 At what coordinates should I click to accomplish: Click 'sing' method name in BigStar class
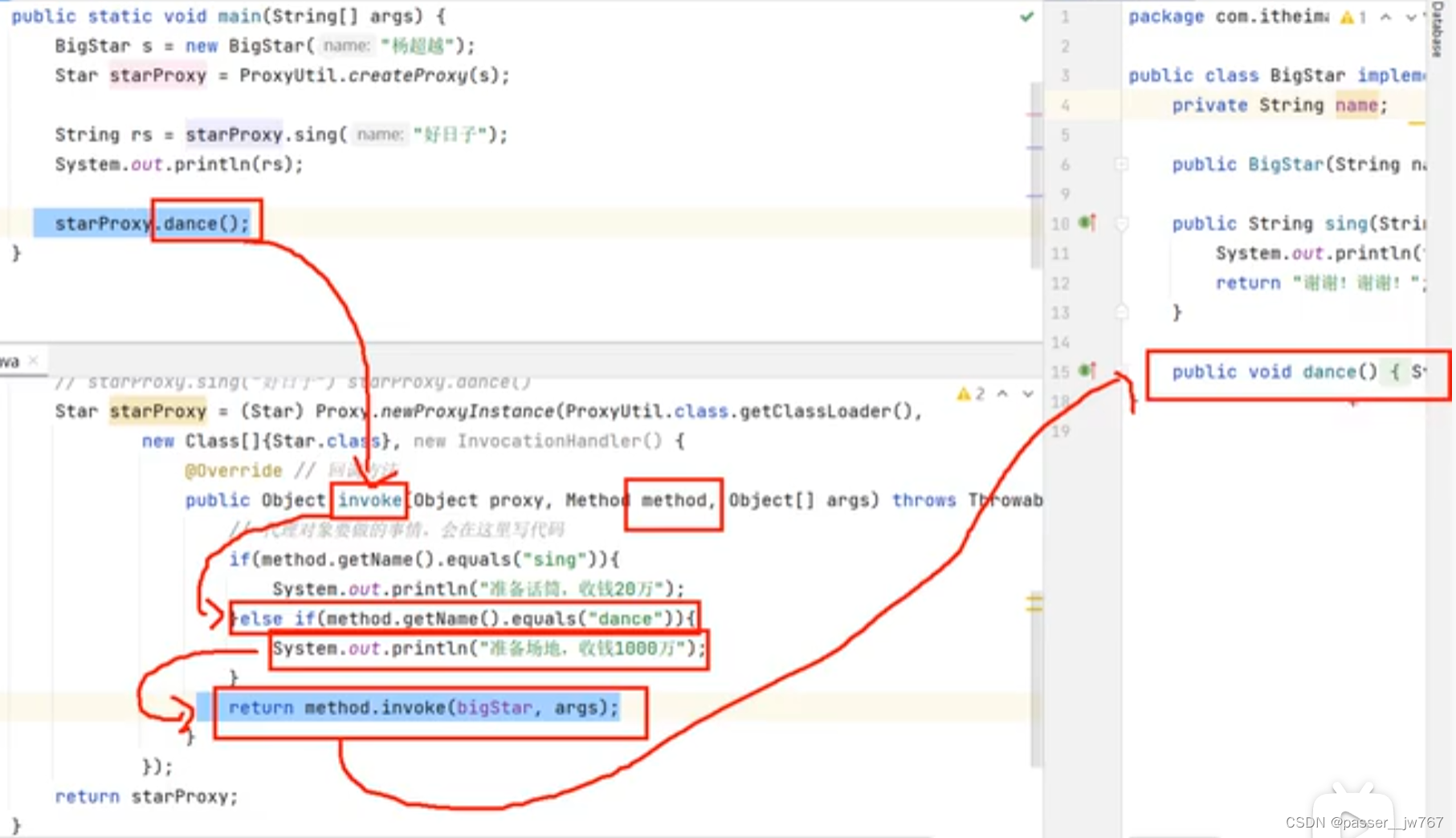point(1346,223)
